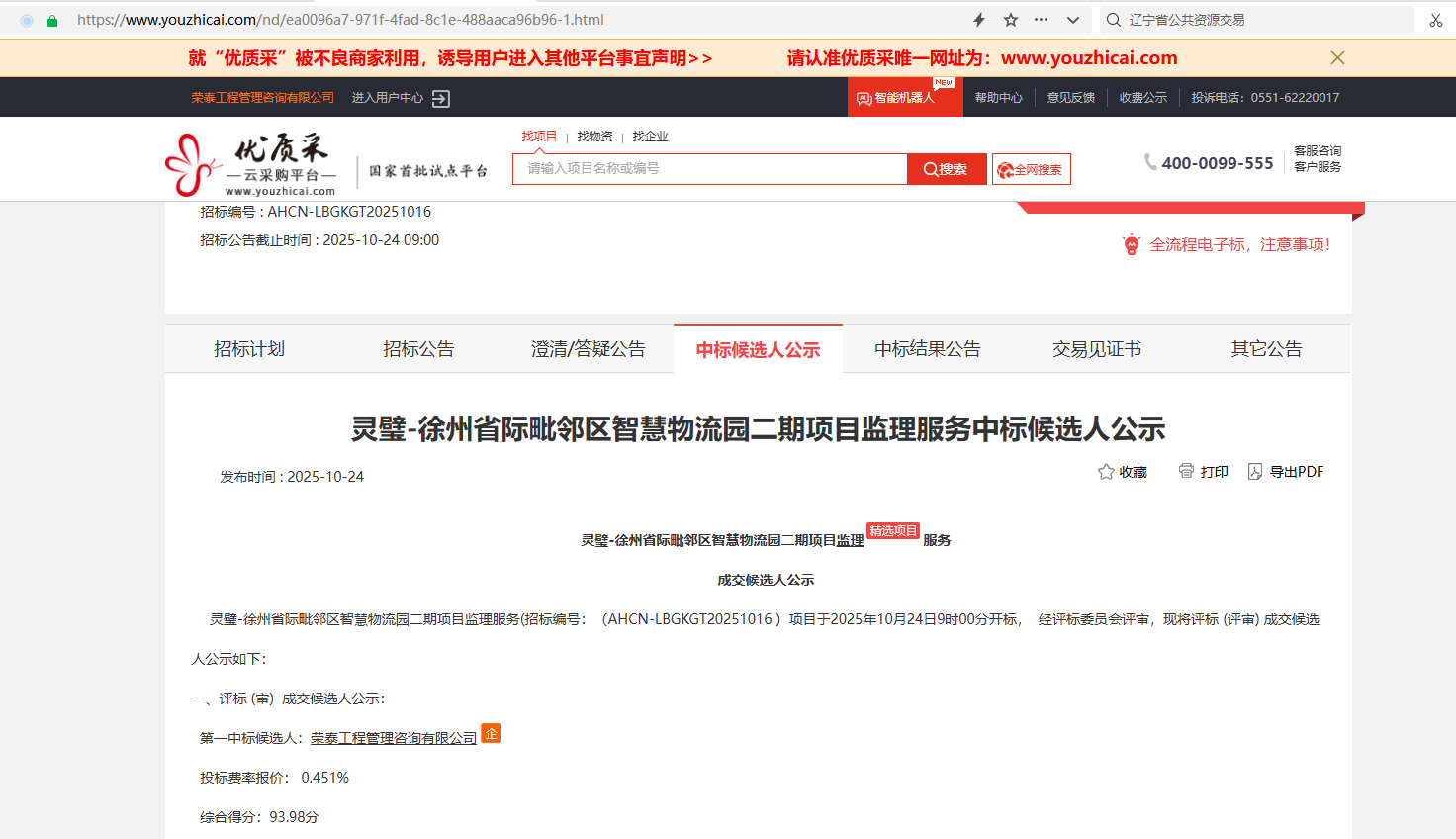Open the browser three-dots more menu
The image size is (1456, 839).
tap(1041, 20)
